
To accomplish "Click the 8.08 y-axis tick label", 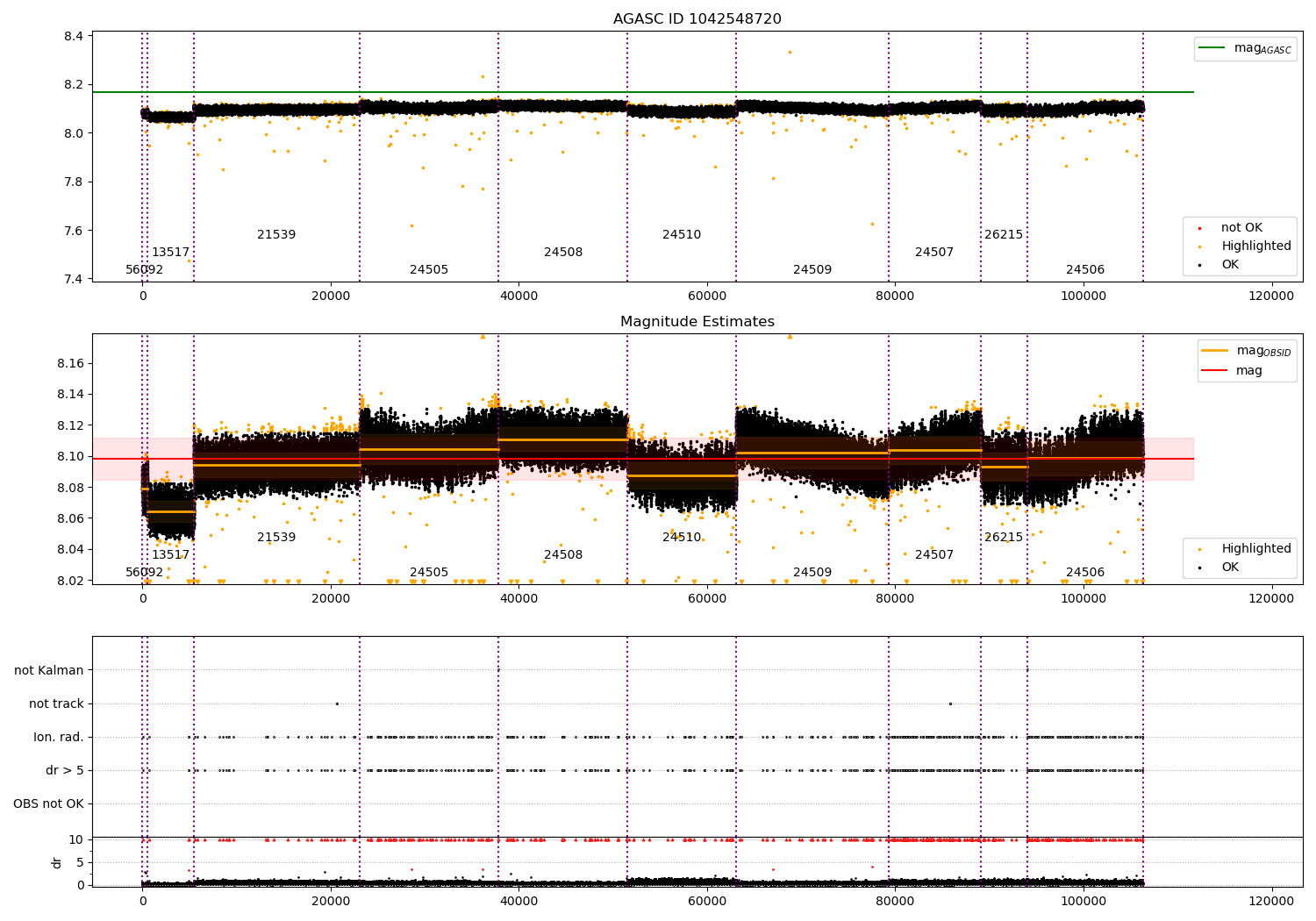I will [x=70, y=488].
